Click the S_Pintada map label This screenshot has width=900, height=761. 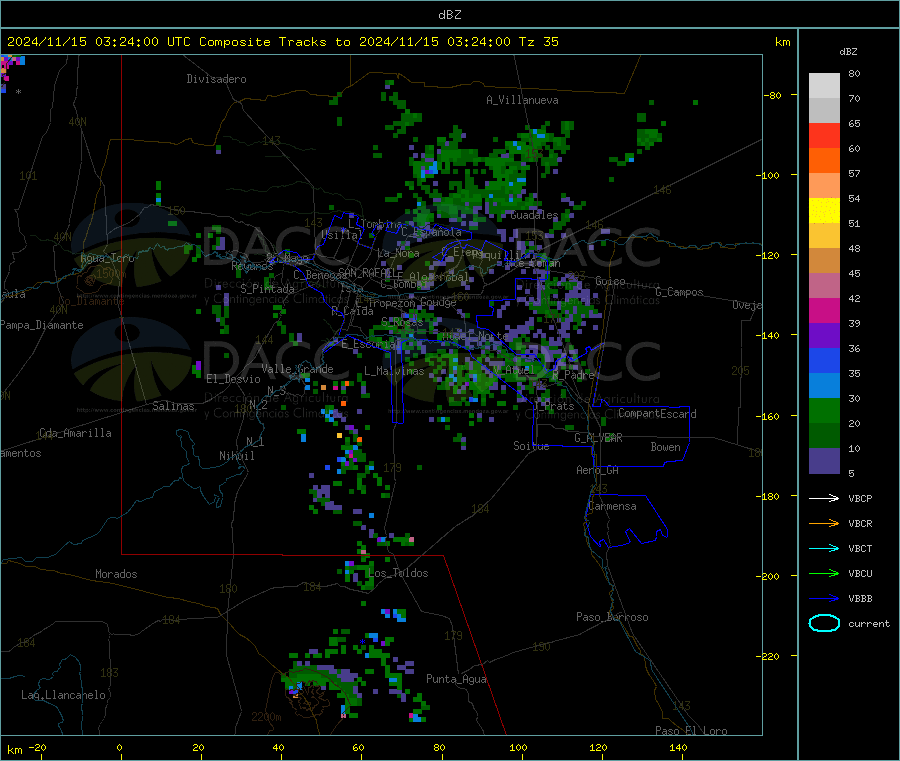point(267,289)
